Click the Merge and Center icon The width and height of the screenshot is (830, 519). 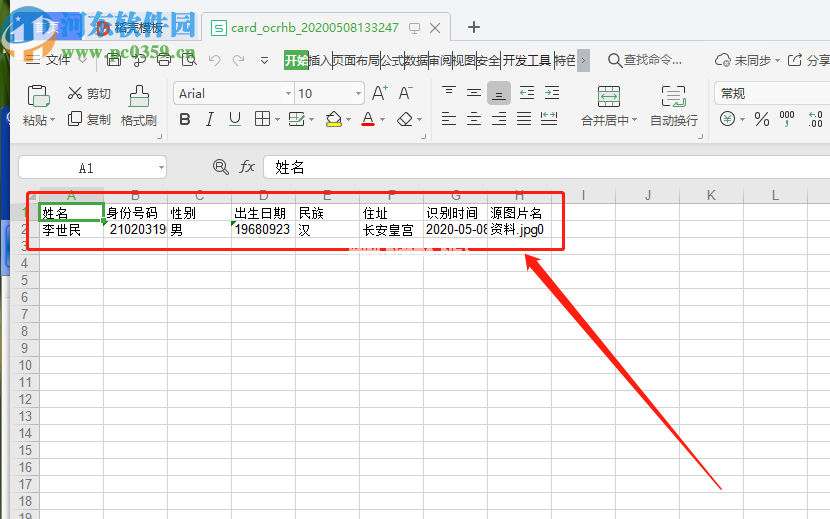[609, 96]
